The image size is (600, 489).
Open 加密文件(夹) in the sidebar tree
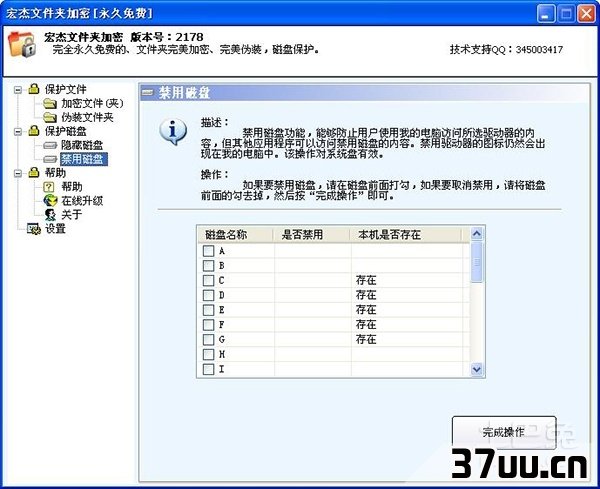(x=92, y=103)
